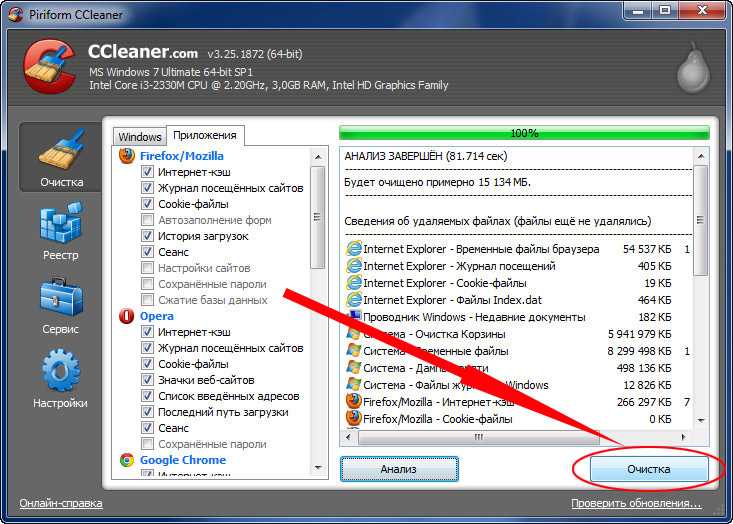Uncheck Firefox Интернет-кэш checkbox
This screenshot has width=733, height=524.
pos(147,172)
